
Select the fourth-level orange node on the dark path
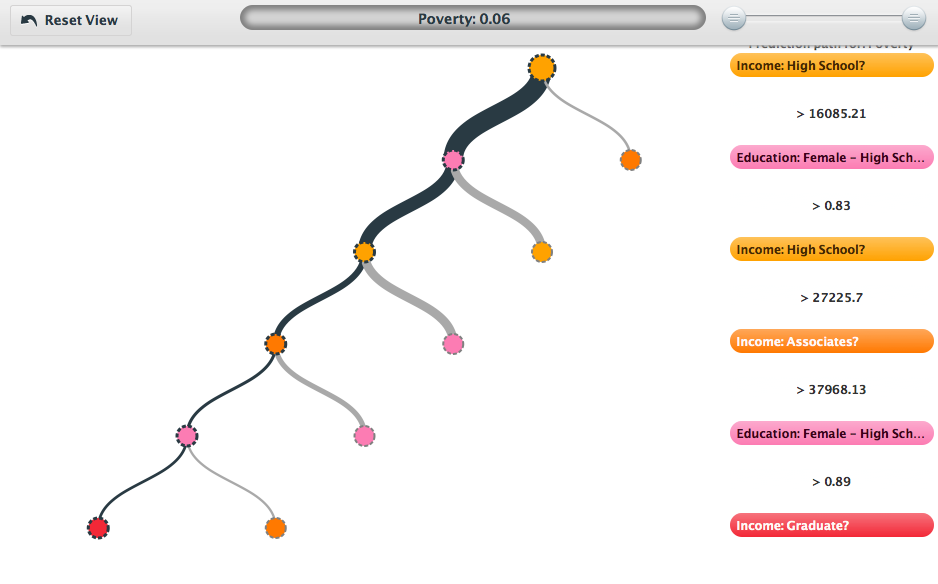(x=276, y=344)
